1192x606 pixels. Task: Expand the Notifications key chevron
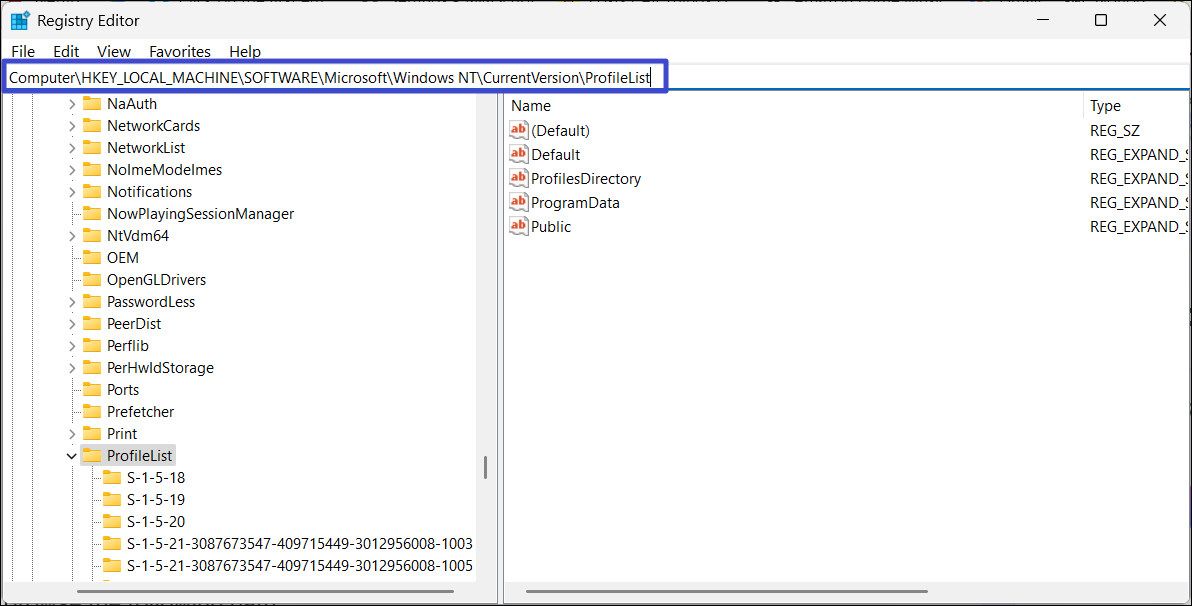(x=72, y=192)
